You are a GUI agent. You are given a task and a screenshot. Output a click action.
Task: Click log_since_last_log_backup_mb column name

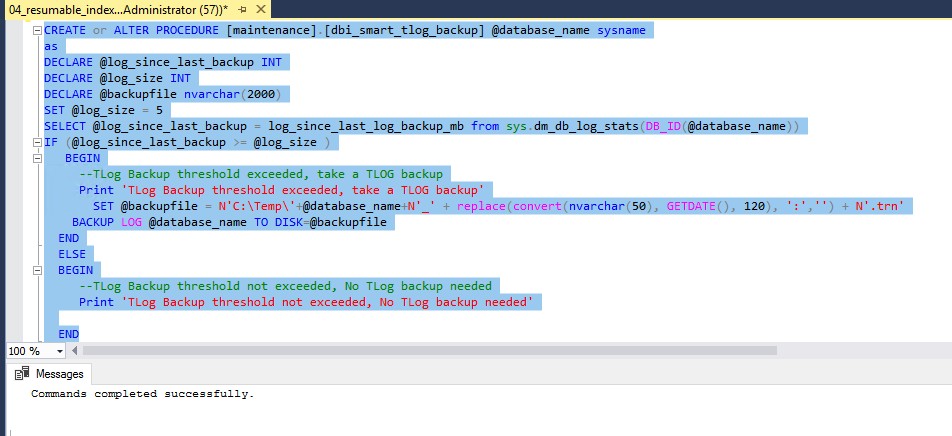366,126
